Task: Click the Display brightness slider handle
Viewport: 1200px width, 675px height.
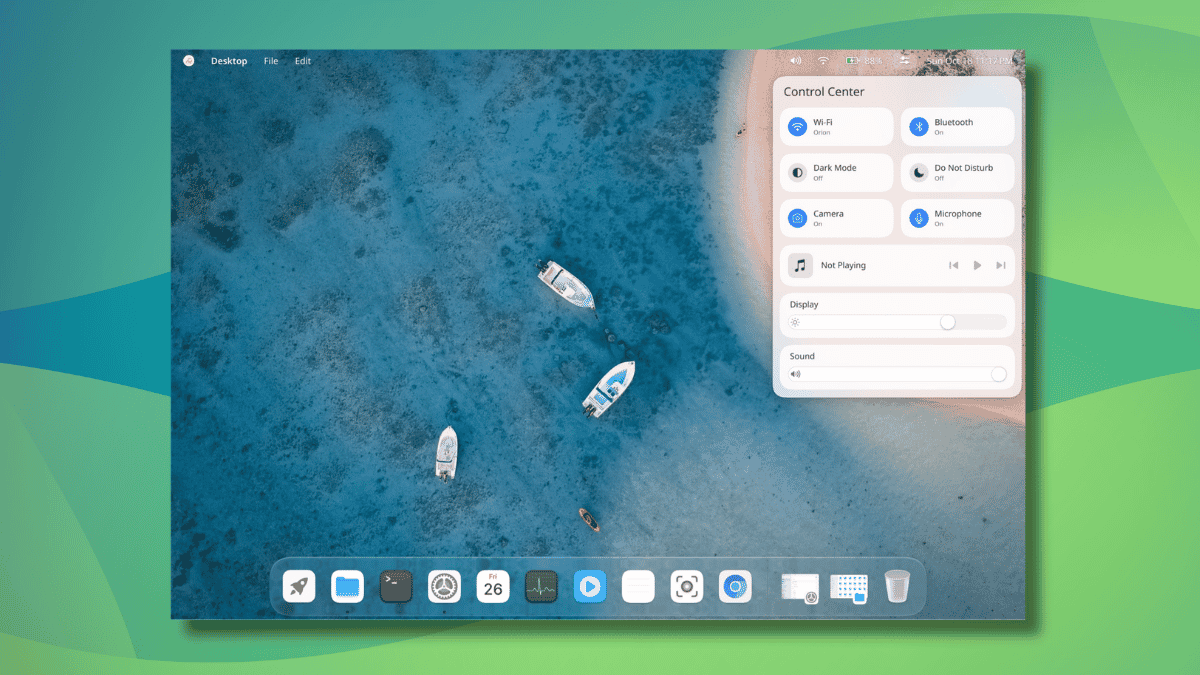Action: 947,322
